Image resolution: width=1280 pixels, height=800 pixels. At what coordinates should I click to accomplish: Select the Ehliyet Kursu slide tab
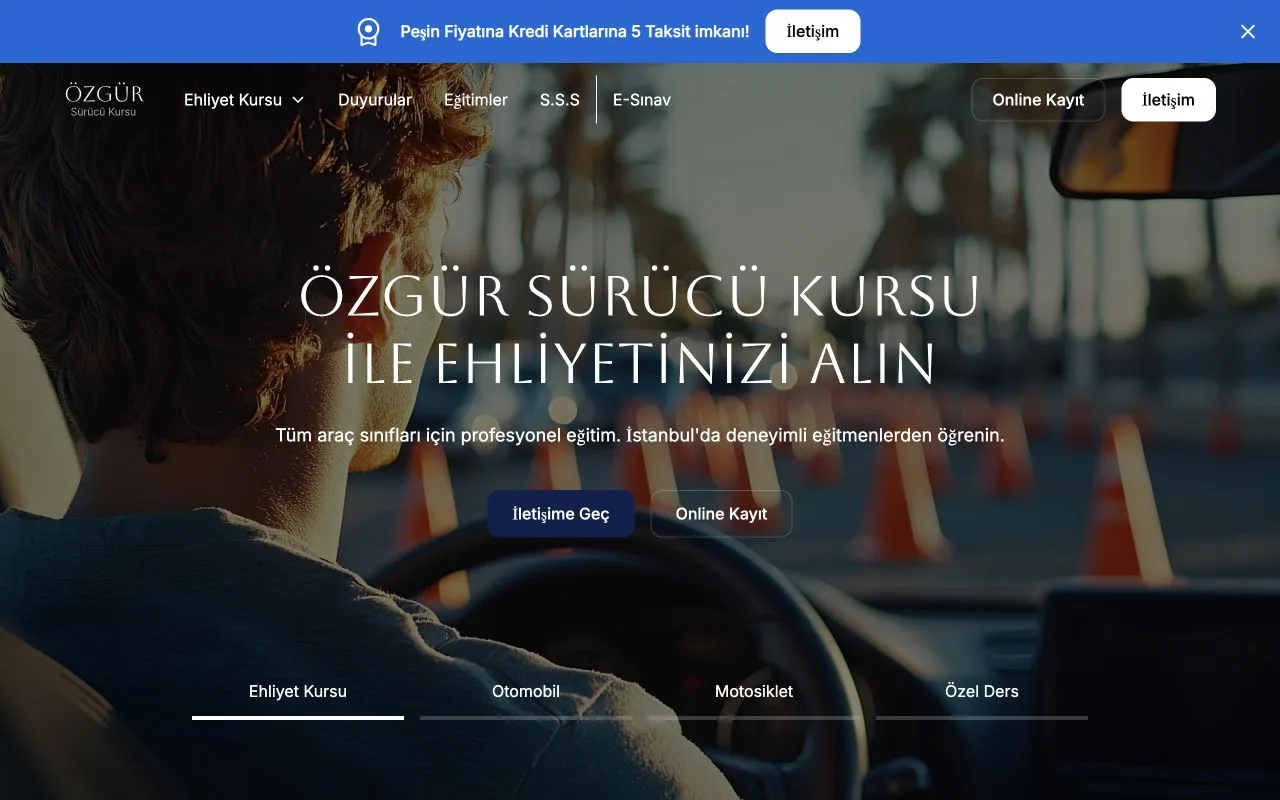[298, 693]
